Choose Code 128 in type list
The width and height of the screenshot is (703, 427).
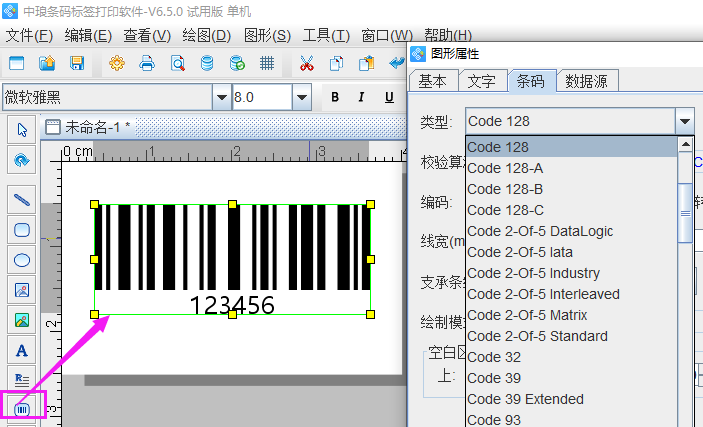tap(571, 147)
